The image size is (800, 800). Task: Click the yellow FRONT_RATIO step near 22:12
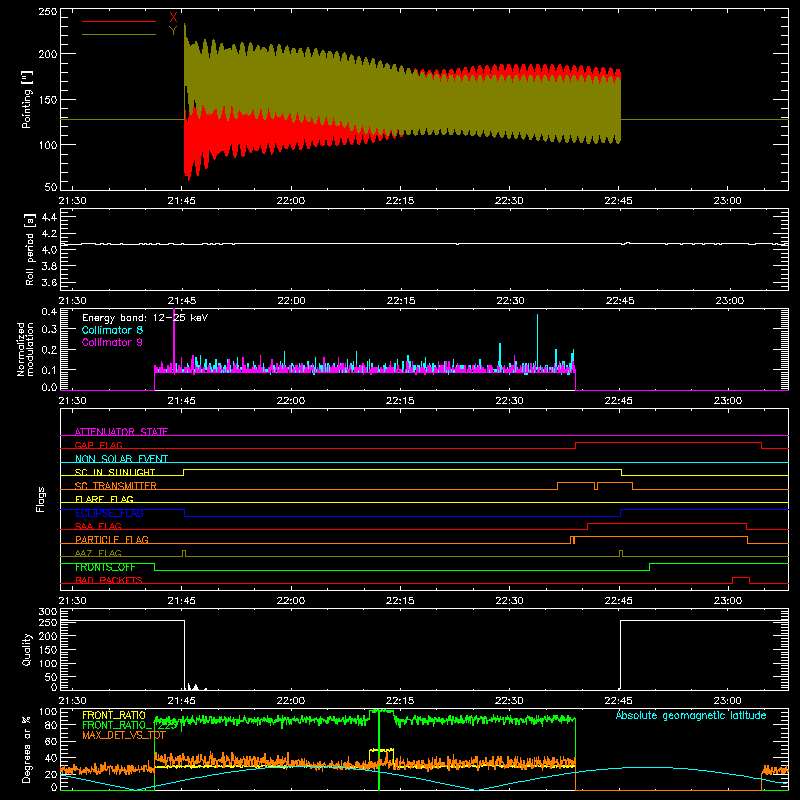pos(382,750)
